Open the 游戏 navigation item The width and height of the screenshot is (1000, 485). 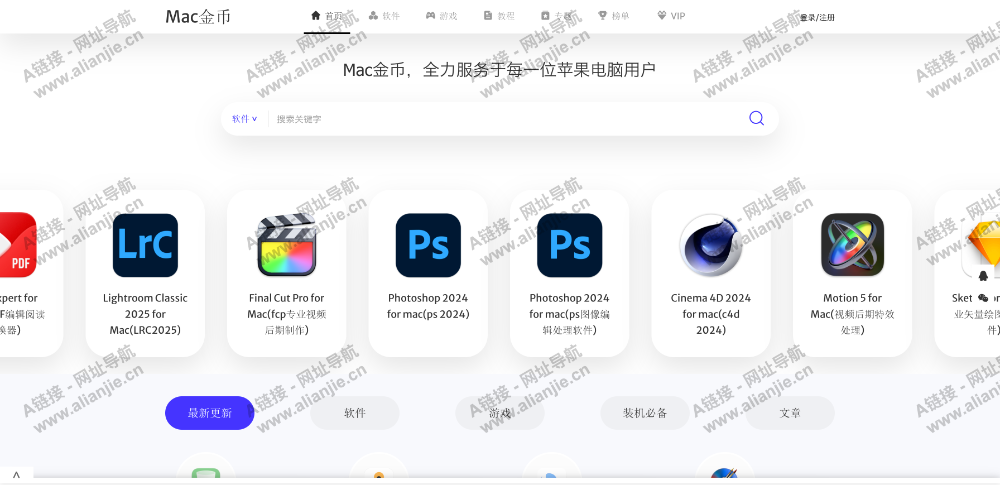(x=441, y=16)
